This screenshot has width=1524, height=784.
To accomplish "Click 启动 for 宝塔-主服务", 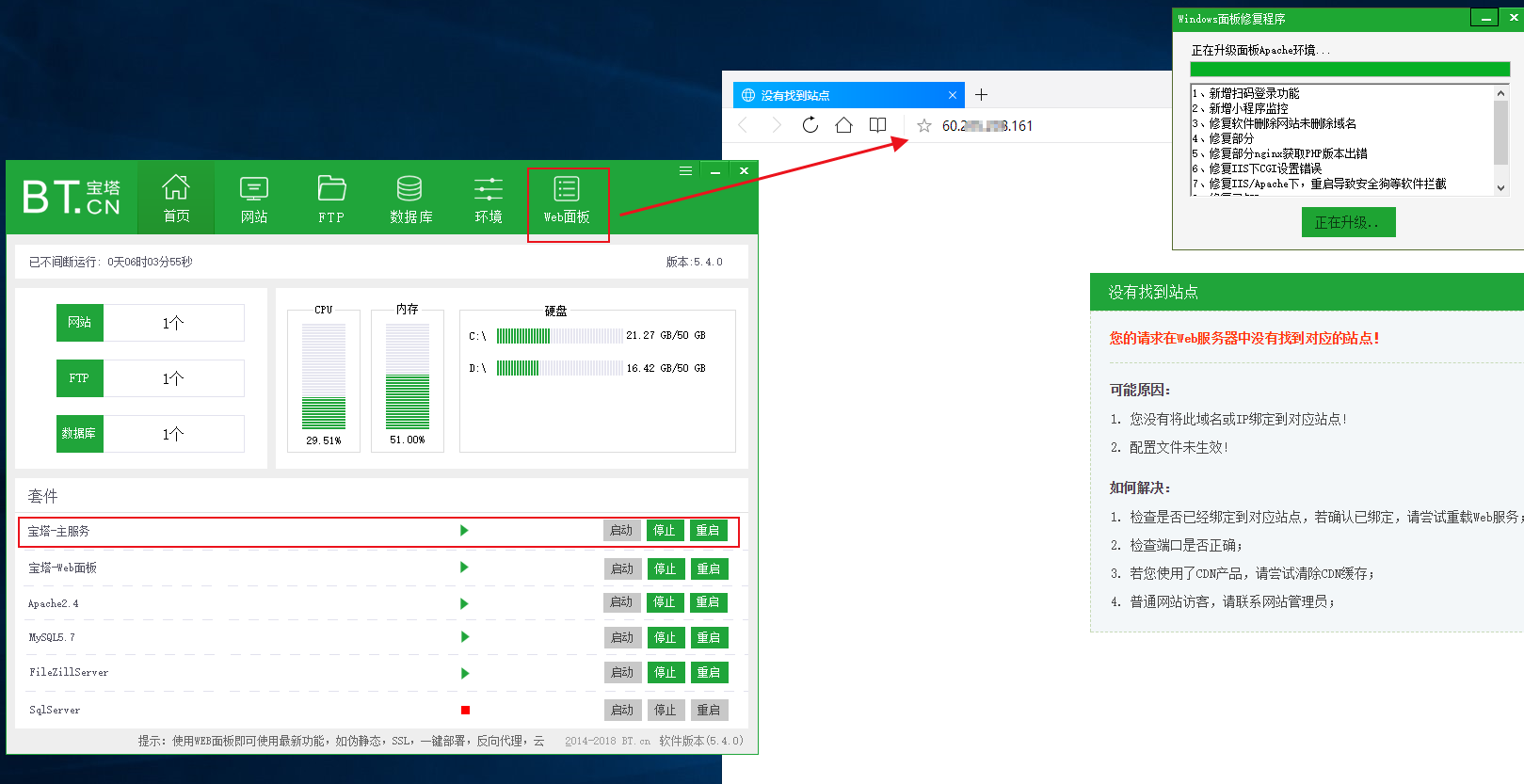I will (x=621, y=531).
